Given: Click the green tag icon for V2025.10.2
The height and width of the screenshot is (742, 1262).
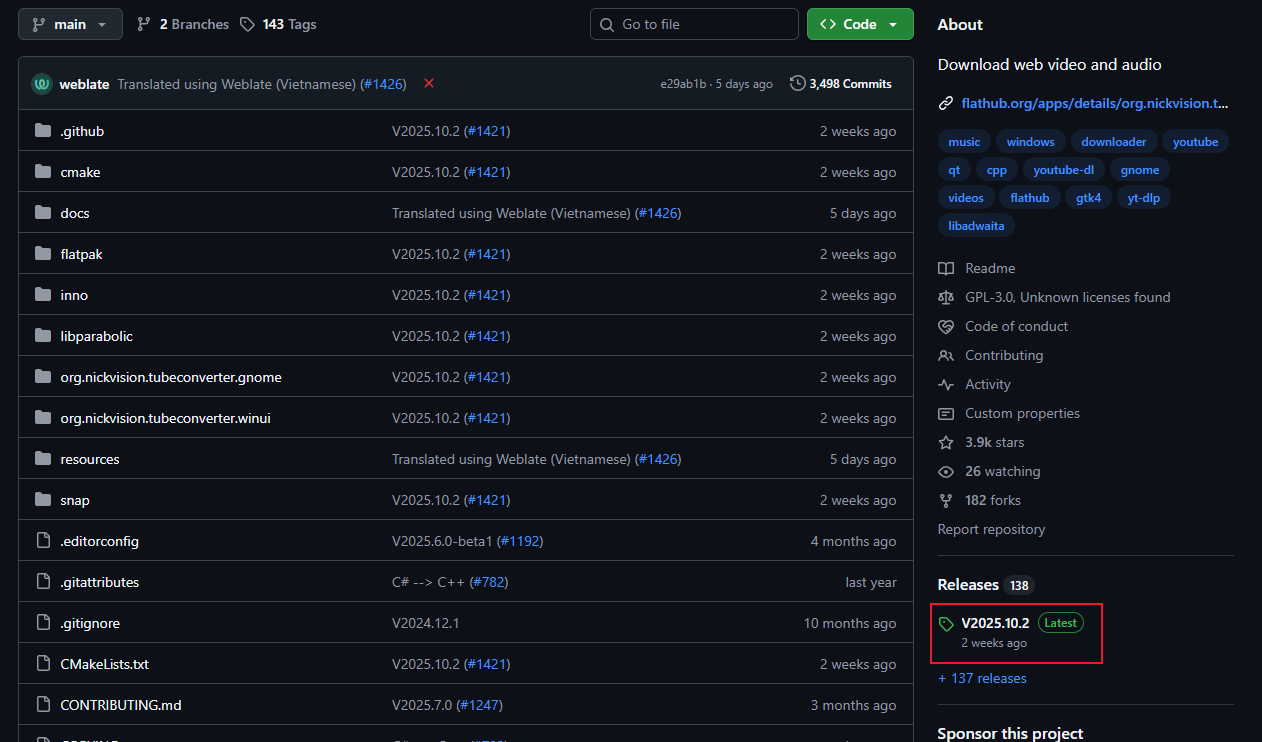Looking at the screenshot, I should tap(946, 624).
